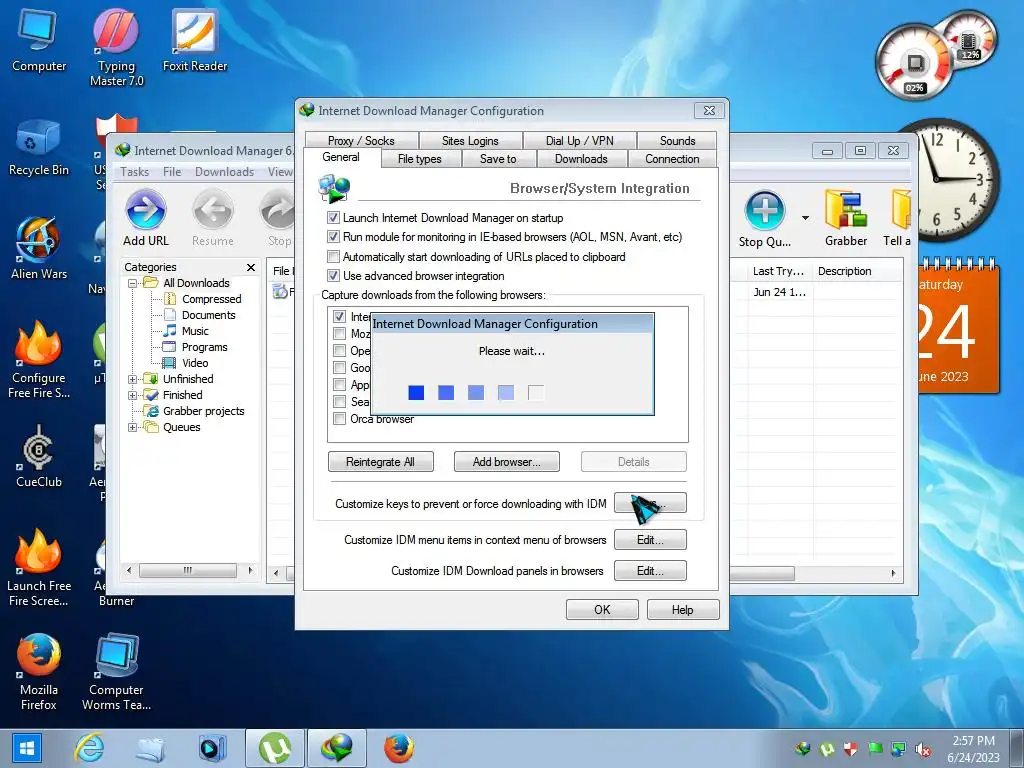
Task: Open the Tasks menu in IDM
Action: (135, 172)
